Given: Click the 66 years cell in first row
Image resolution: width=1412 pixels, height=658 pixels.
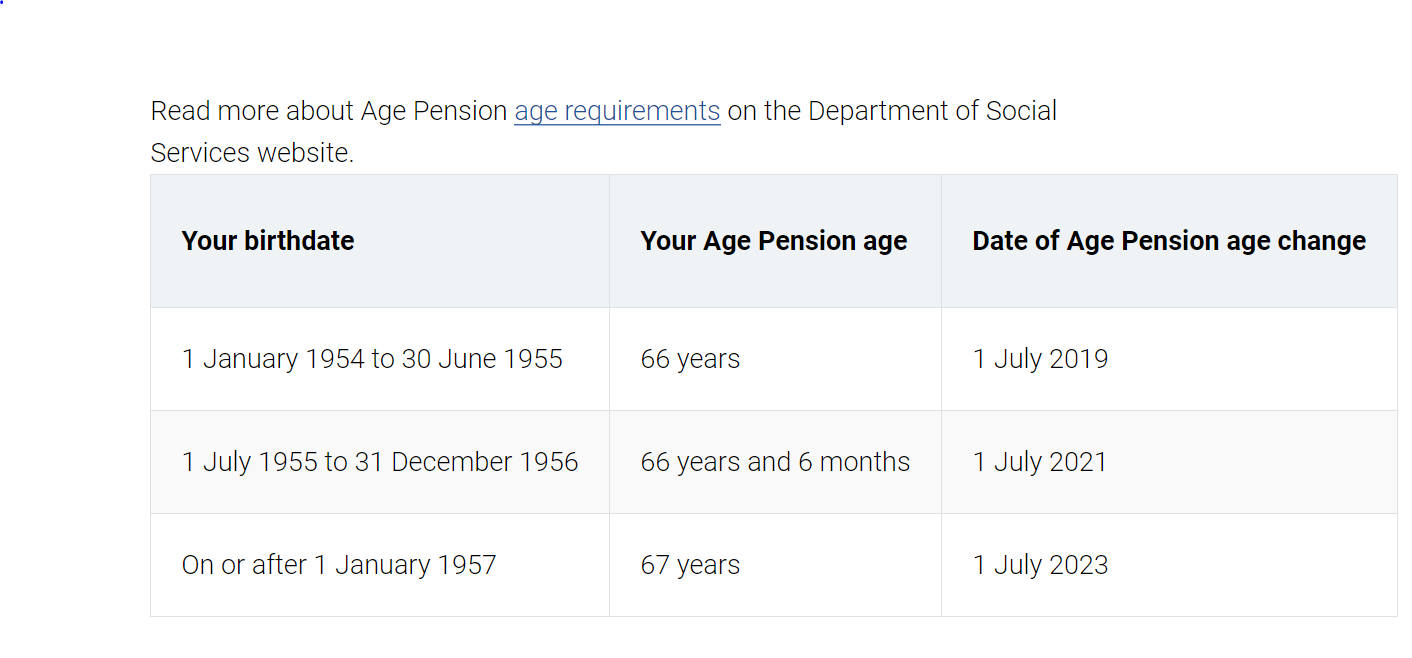Looking at the screenshot, I should (x=690, y=359).
